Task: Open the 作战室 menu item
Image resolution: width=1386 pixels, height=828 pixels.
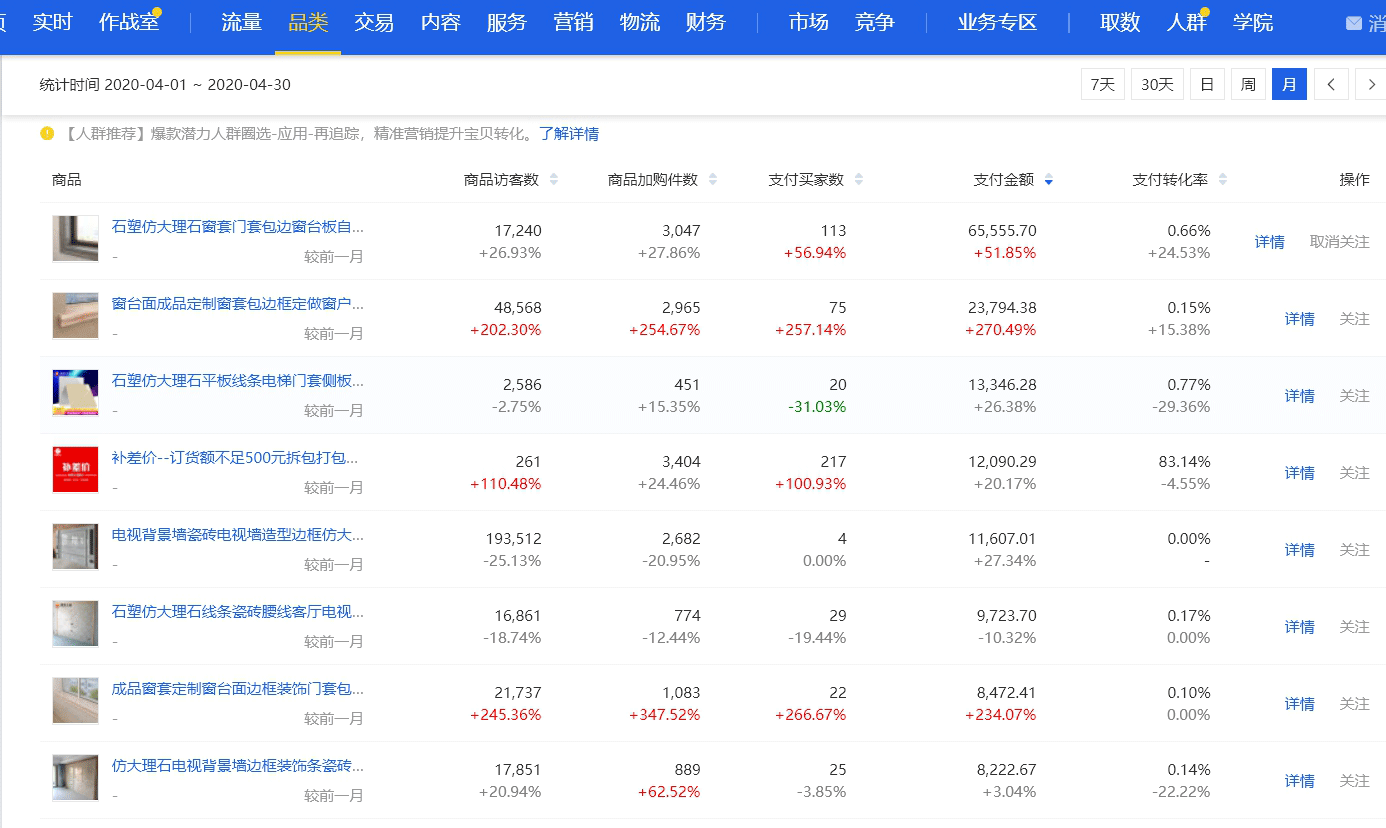Action: 129,23
